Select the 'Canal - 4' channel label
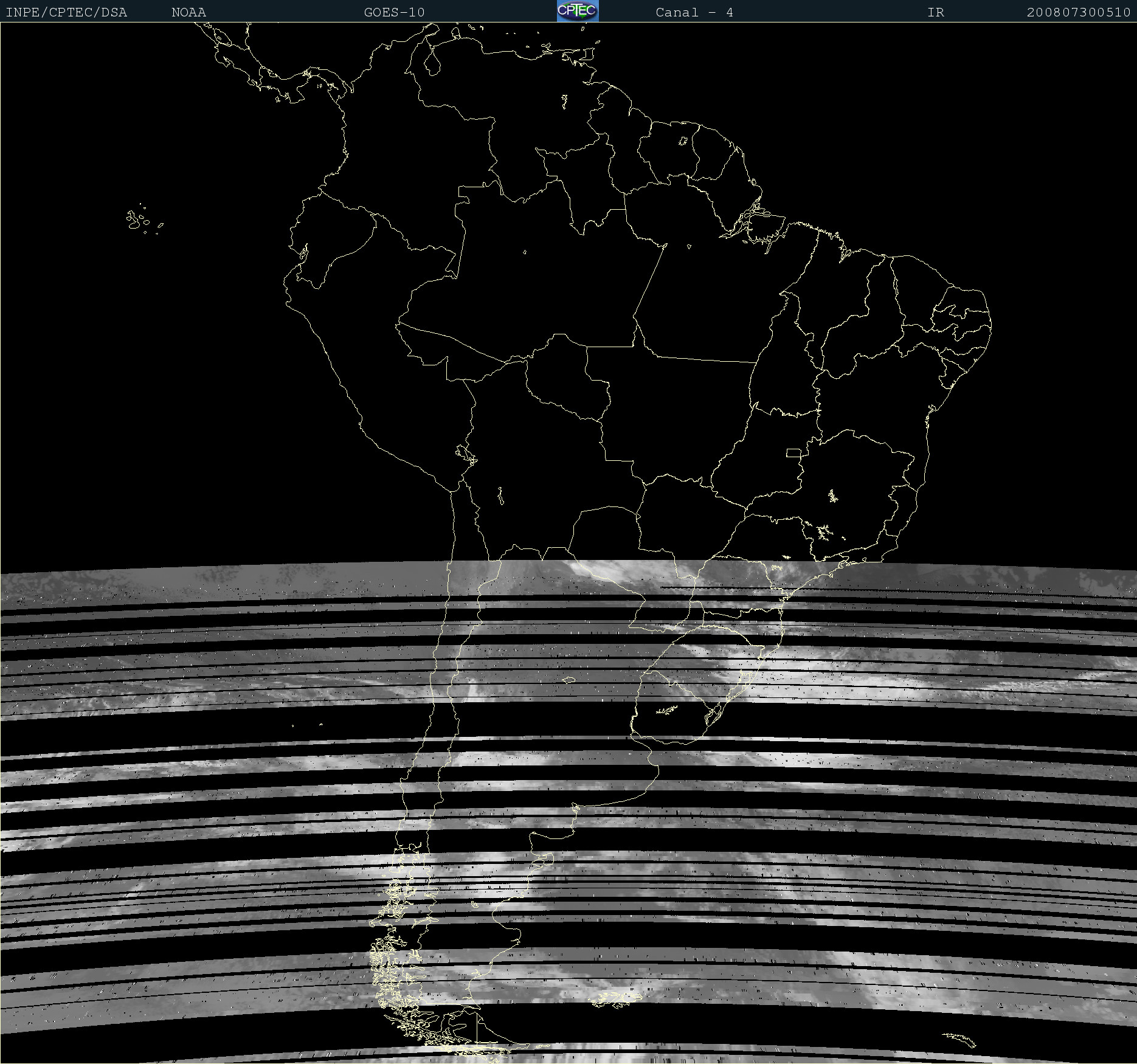The height and width of the screenshot is (1064, 1137). (x=694, y=12)
